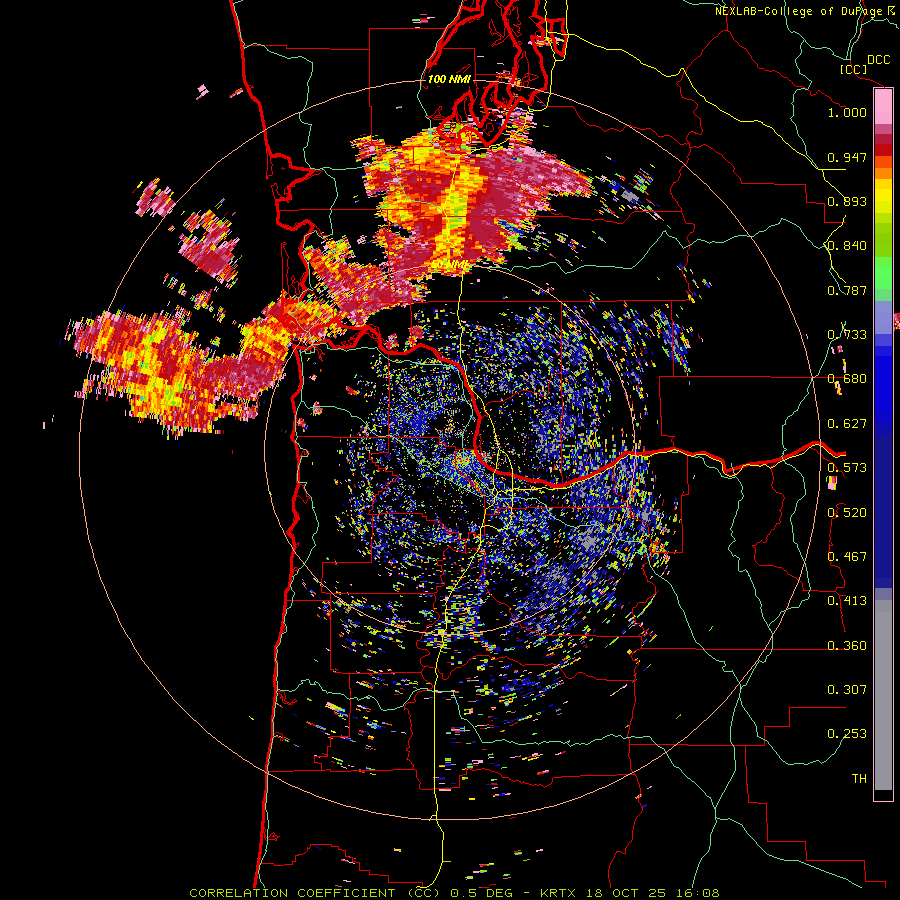Viewport: 900px width, 900px height.
Task: Click the DCC product label
Action: pyautogui.click(x=878, y=60)
